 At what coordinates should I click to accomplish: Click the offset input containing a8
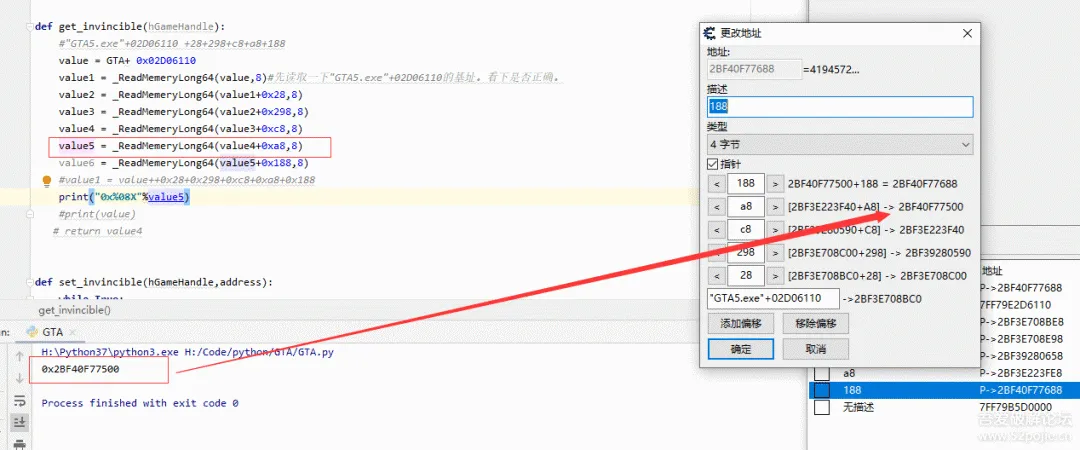[745, 207]
